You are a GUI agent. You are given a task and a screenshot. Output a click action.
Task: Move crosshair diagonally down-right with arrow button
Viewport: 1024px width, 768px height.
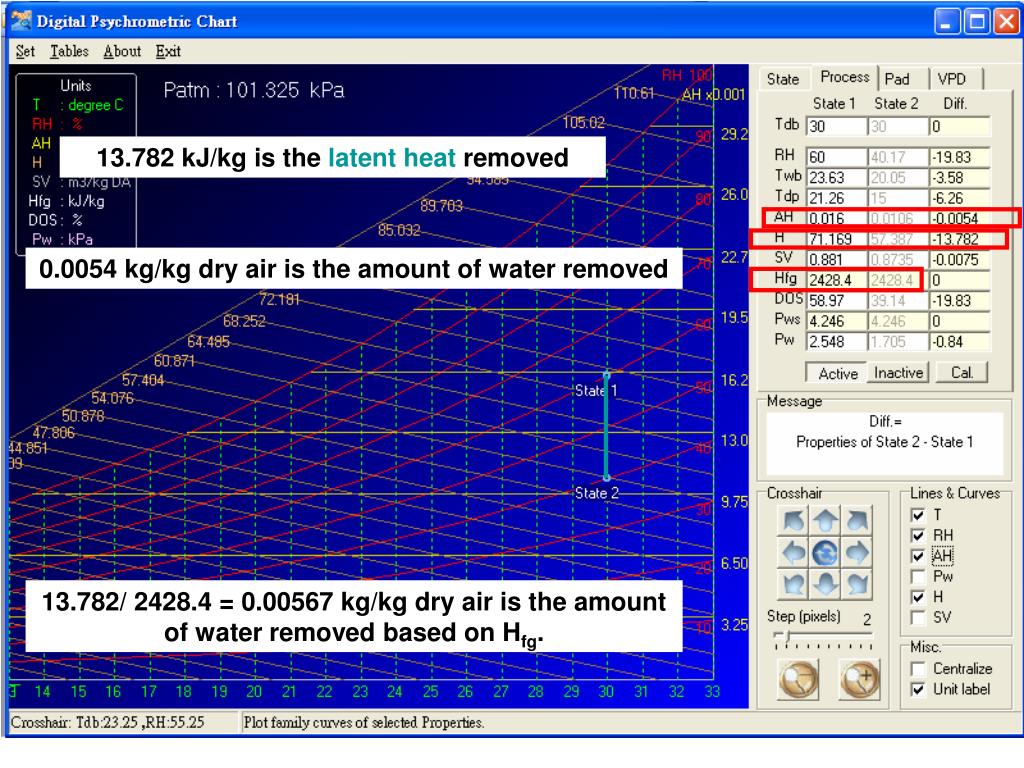tap(857, 584)
